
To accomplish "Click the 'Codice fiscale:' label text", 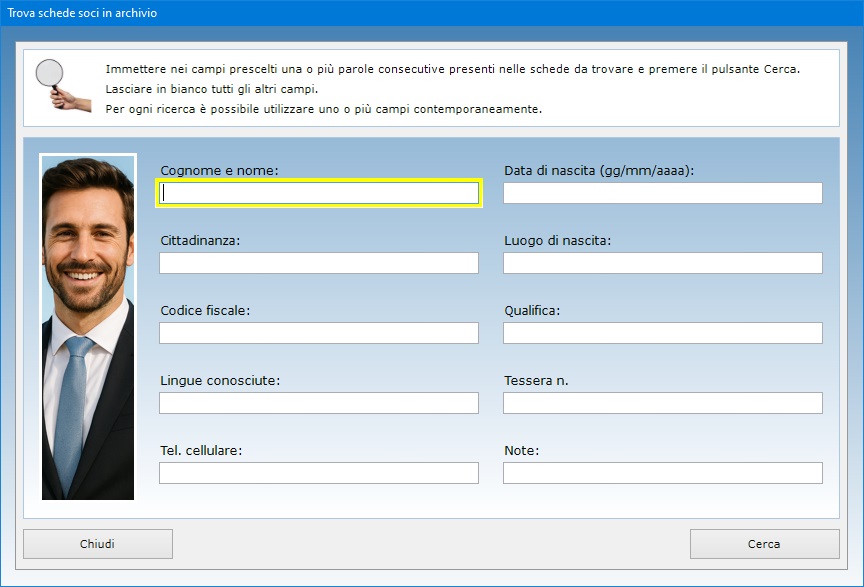I will click(205, 311).
